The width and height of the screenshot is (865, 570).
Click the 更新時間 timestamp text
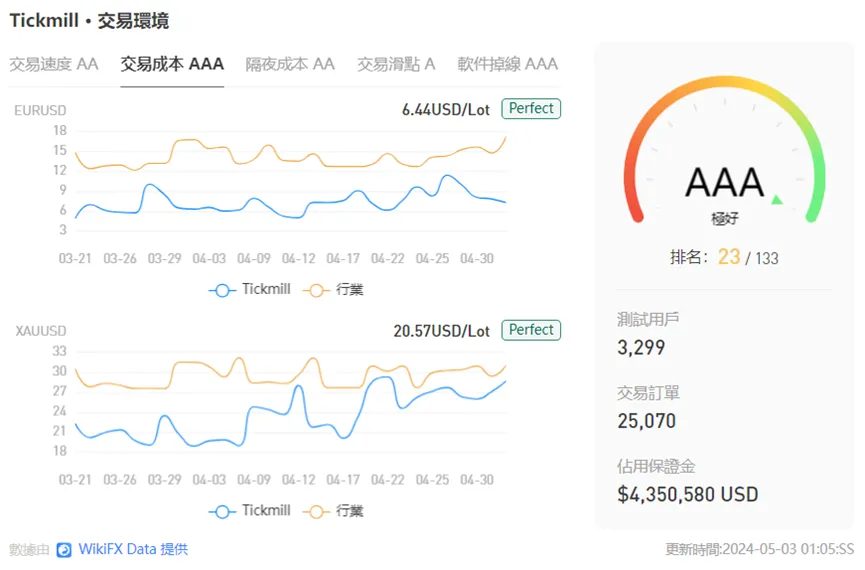point(760,549)
